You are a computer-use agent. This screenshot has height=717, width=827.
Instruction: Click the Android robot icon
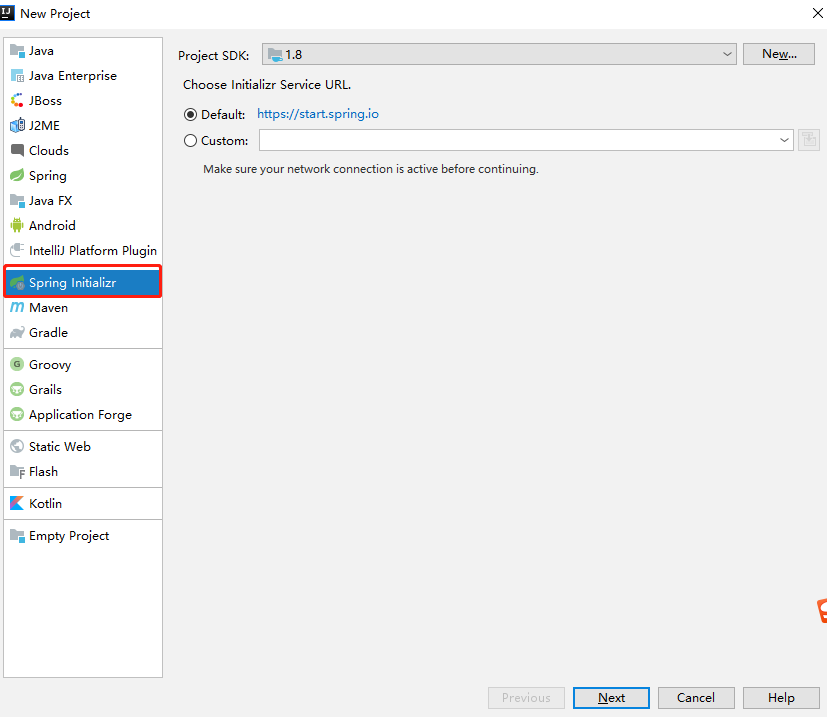point(17,225)
